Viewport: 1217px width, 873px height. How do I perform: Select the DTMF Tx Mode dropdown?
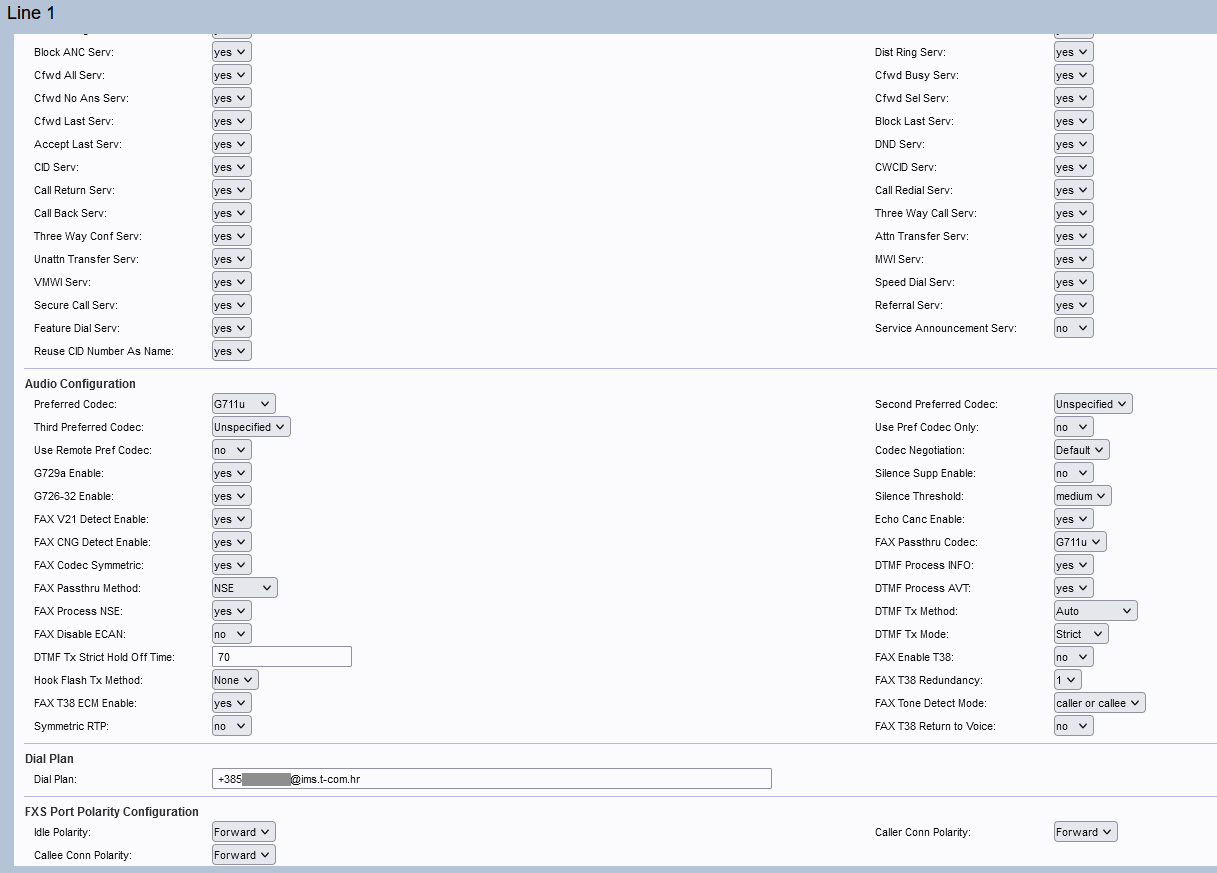click(x=1080, y=634)
